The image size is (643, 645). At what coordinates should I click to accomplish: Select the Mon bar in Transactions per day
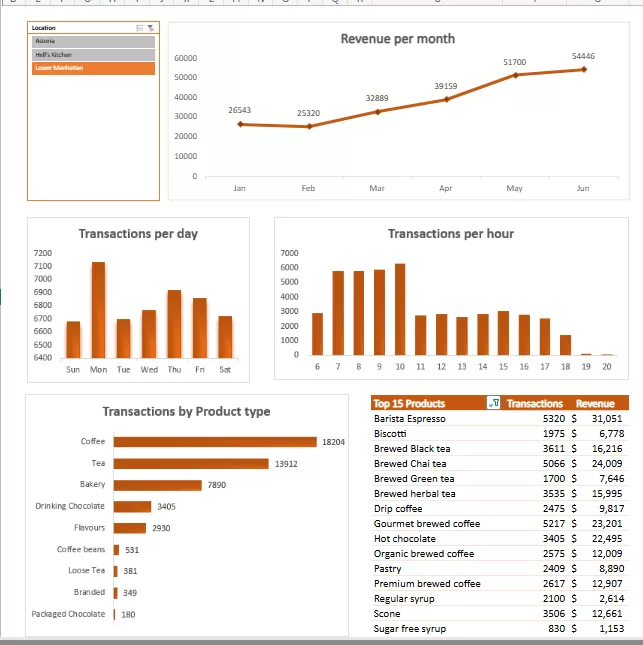pos(98,310)
